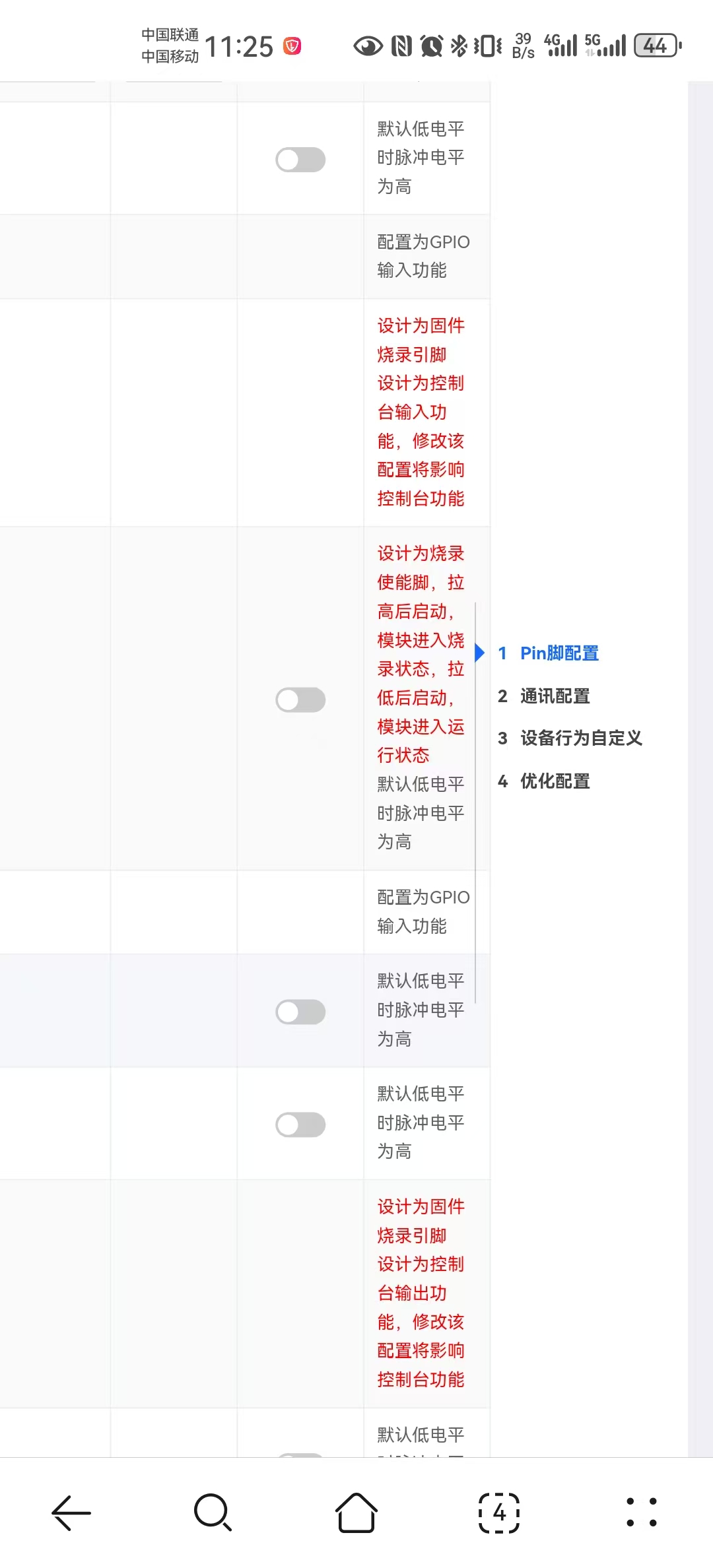Jump to the 通讯配置 section
Viewport: 713px width, 1568px height.
click(555, 696)
